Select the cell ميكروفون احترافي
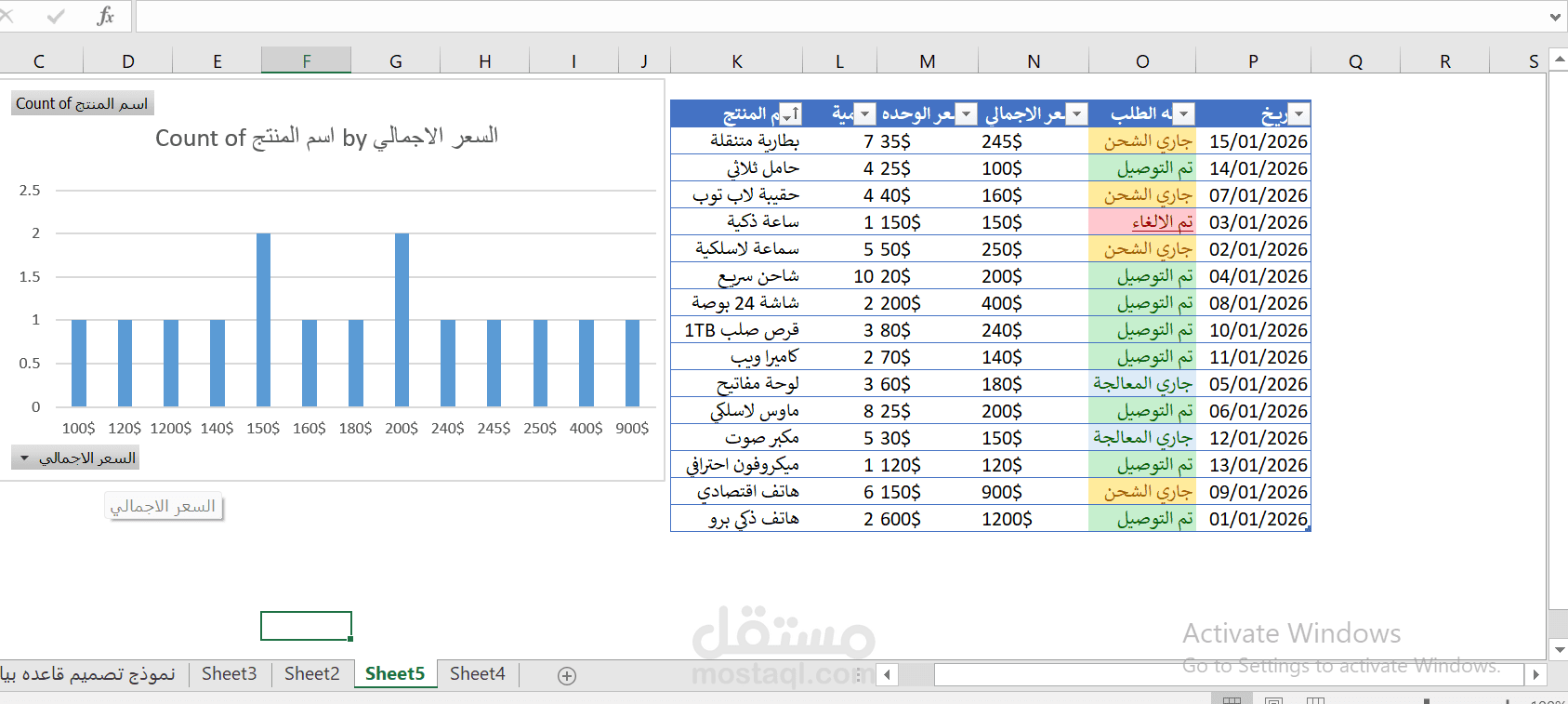 coord(736,465)
